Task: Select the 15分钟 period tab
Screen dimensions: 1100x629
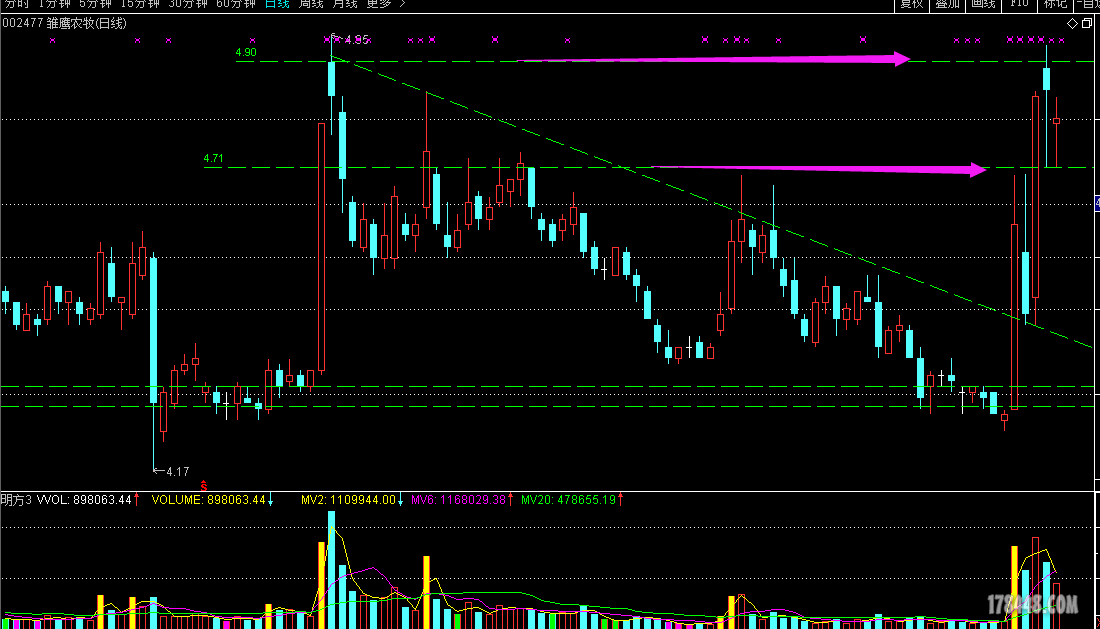Action: point(140,4)
